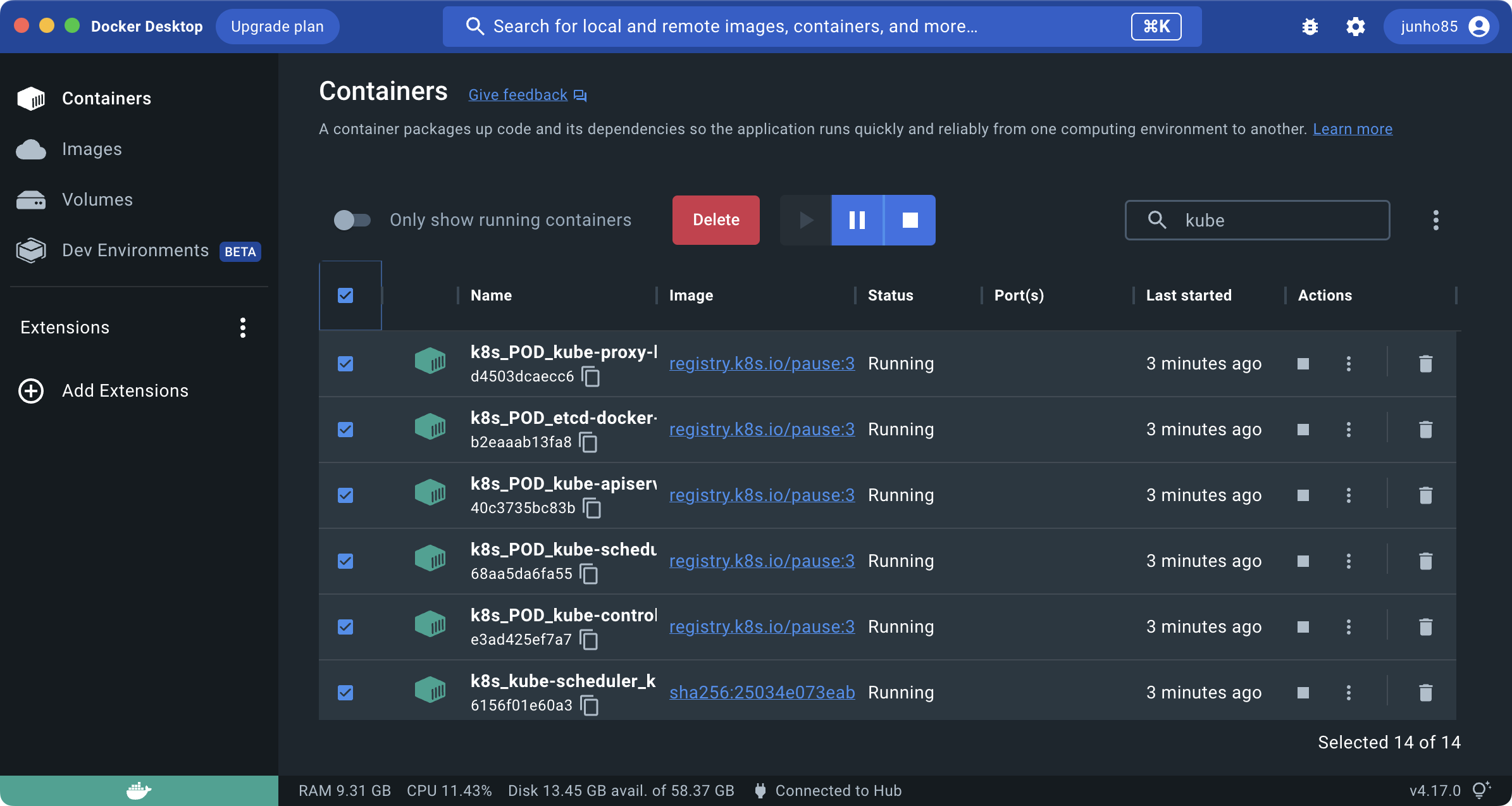The height and width of the screenshot is (806, 1512).
Task: Copy container ID 6156f01e60a3
Action: click(590, 706)
